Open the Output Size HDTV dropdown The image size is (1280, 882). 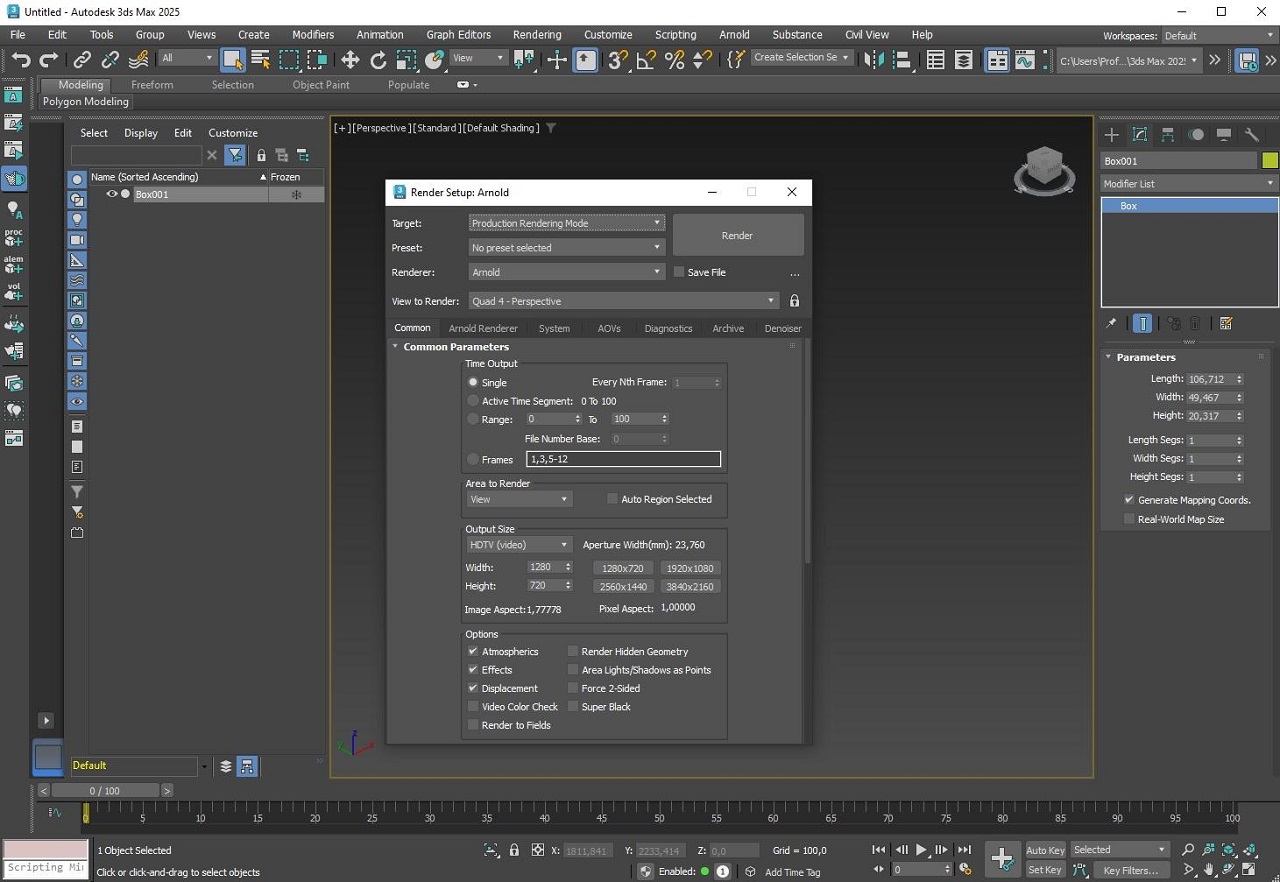pos(518,545)
